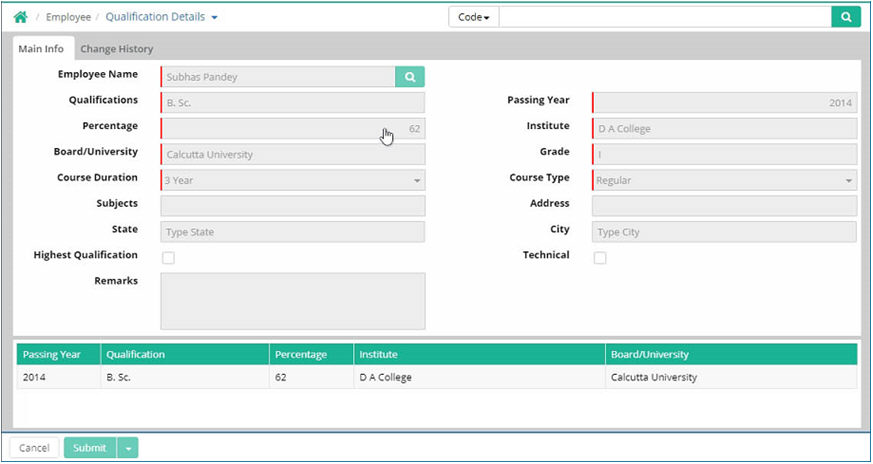Select the Main Info tab
The height and width of the screenshot is (464, 873).
[41, 49]
